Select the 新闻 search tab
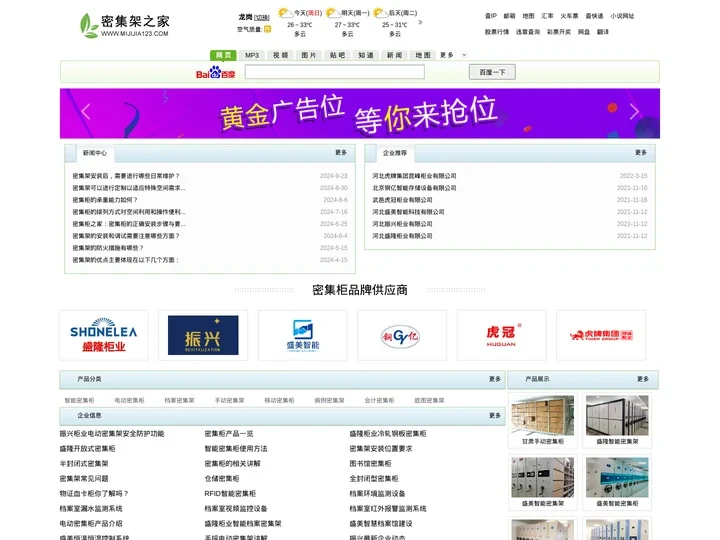This screenshot has height=540, width=720. [394, 55]
